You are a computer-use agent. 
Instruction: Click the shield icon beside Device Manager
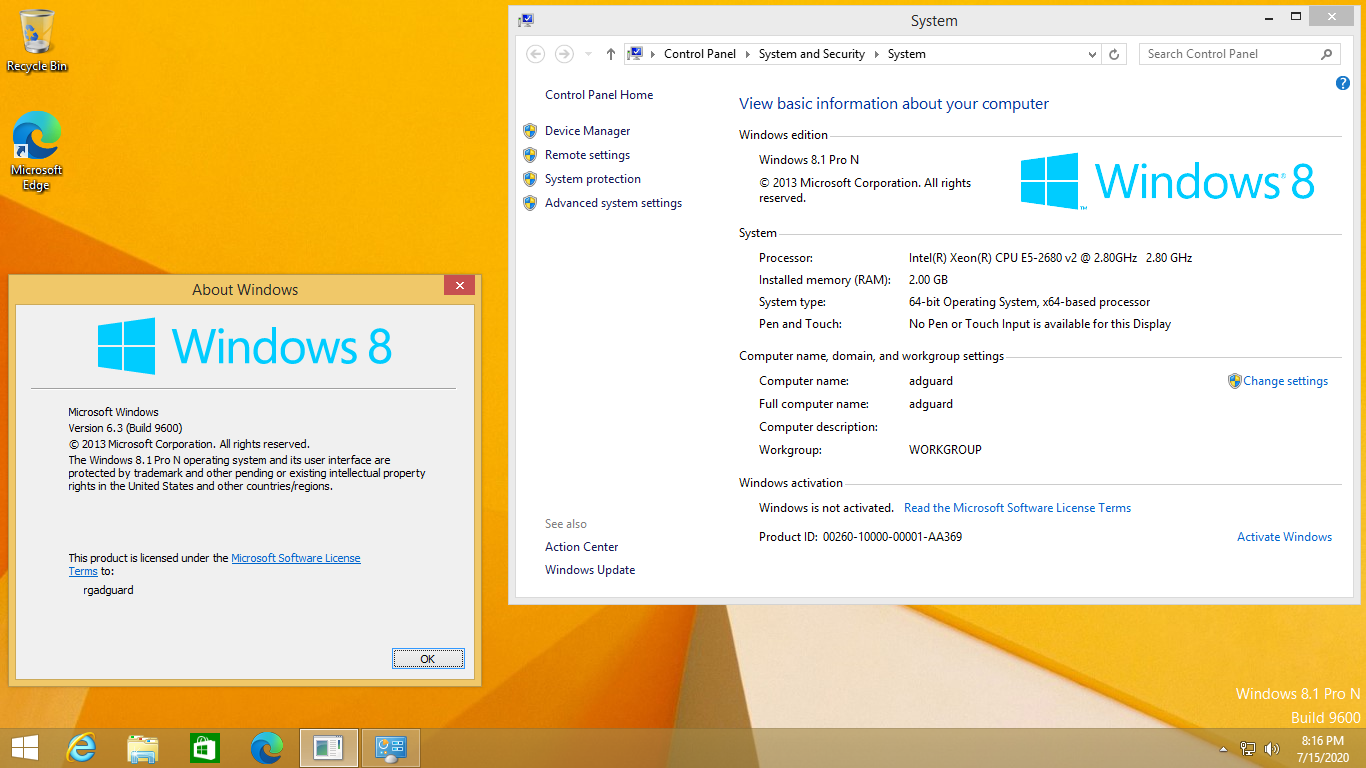[x=530, y=131]
